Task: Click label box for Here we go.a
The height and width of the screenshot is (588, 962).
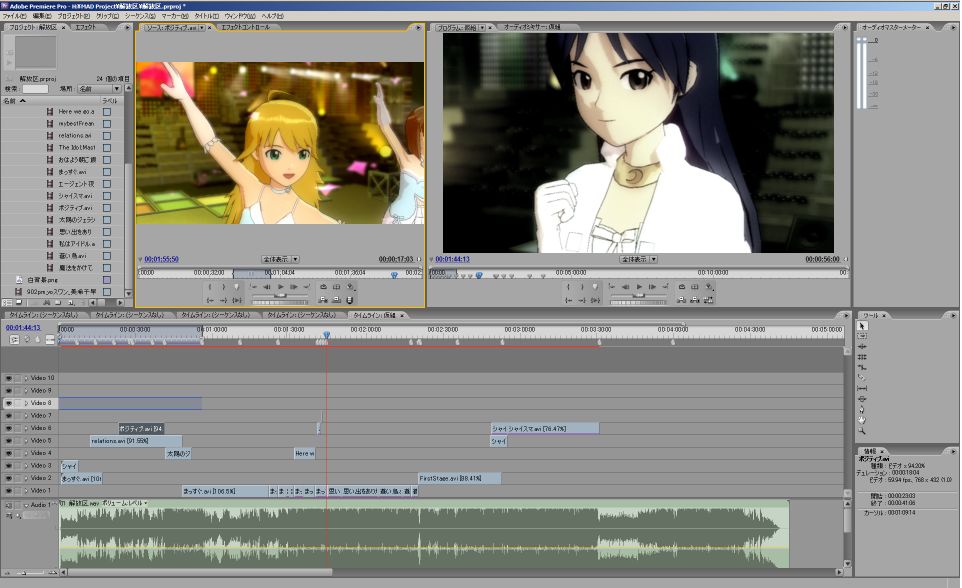Action: tap(107, 112)
